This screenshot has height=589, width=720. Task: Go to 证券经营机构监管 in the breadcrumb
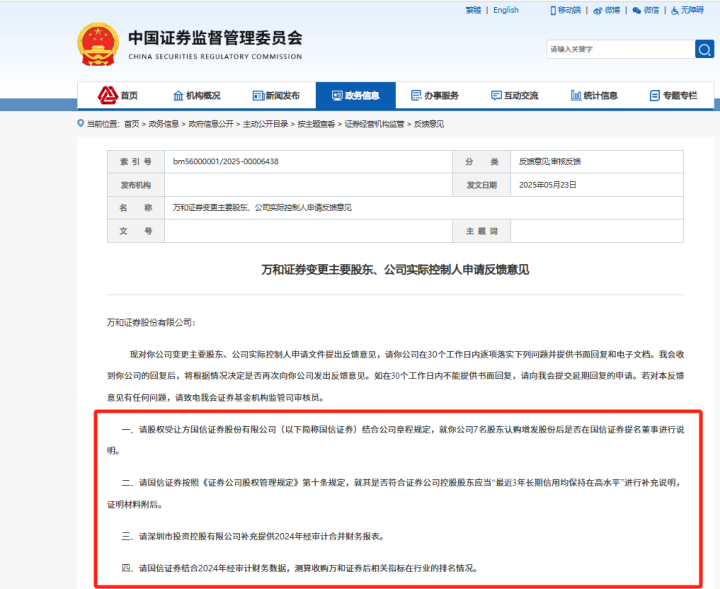(x=374, y=124)
